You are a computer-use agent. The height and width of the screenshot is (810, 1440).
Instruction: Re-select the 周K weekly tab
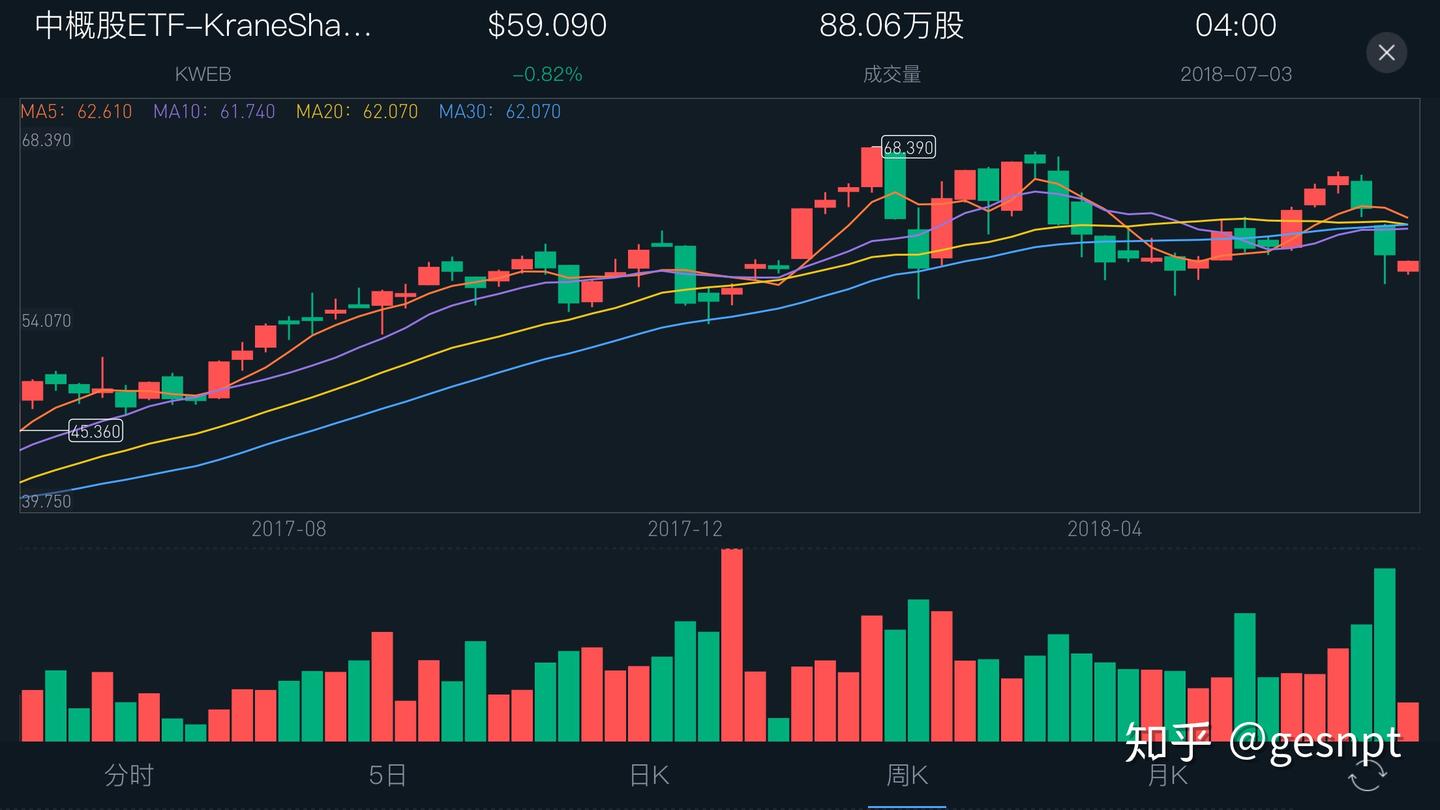tap(907, 775)
